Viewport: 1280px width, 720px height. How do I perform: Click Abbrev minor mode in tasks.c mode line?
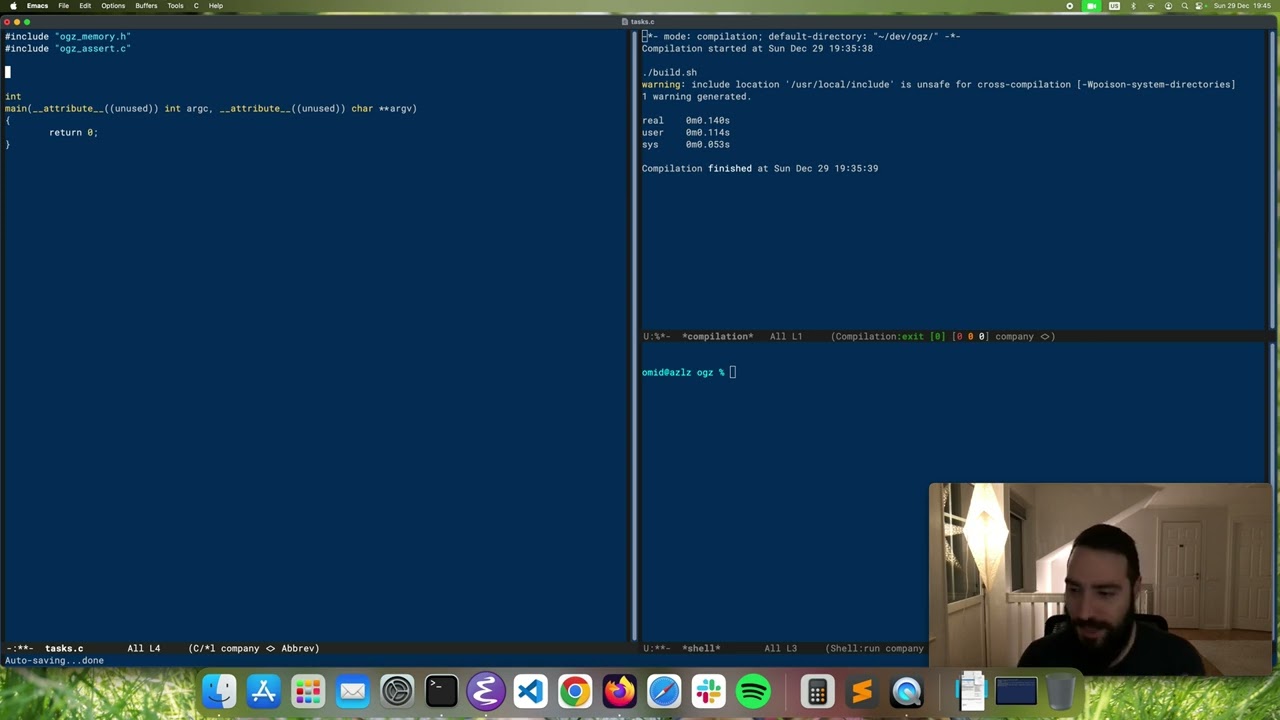point(300,648)
